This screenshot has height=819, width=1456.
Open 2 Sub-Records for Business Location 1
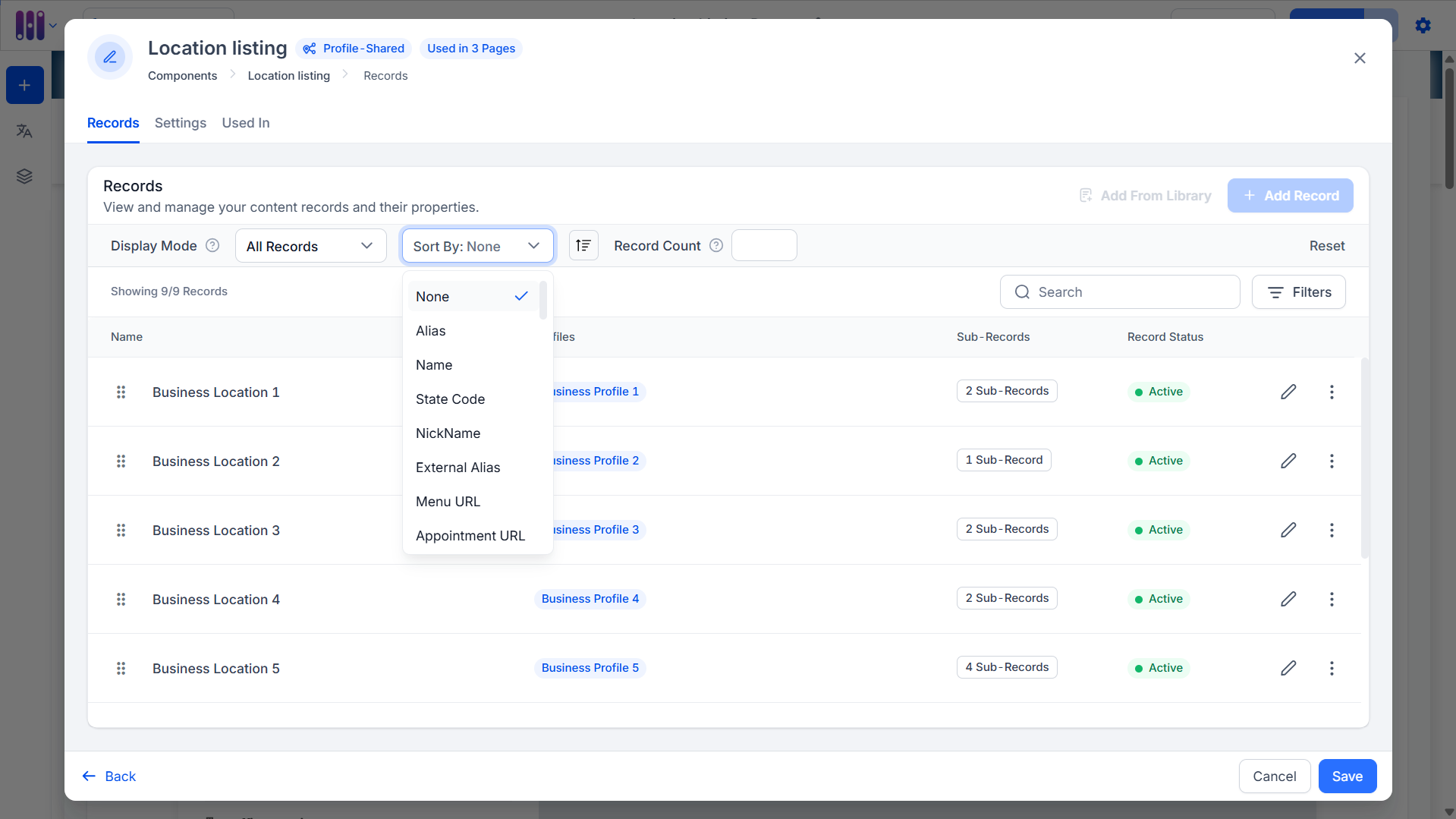click(x=1007, y=391)
